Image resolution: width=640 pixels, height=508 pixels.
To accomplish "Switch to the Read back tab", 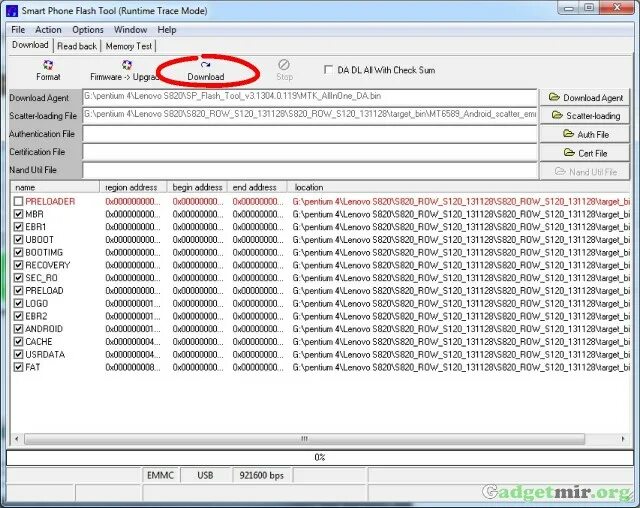I will [x=77, y=46].
